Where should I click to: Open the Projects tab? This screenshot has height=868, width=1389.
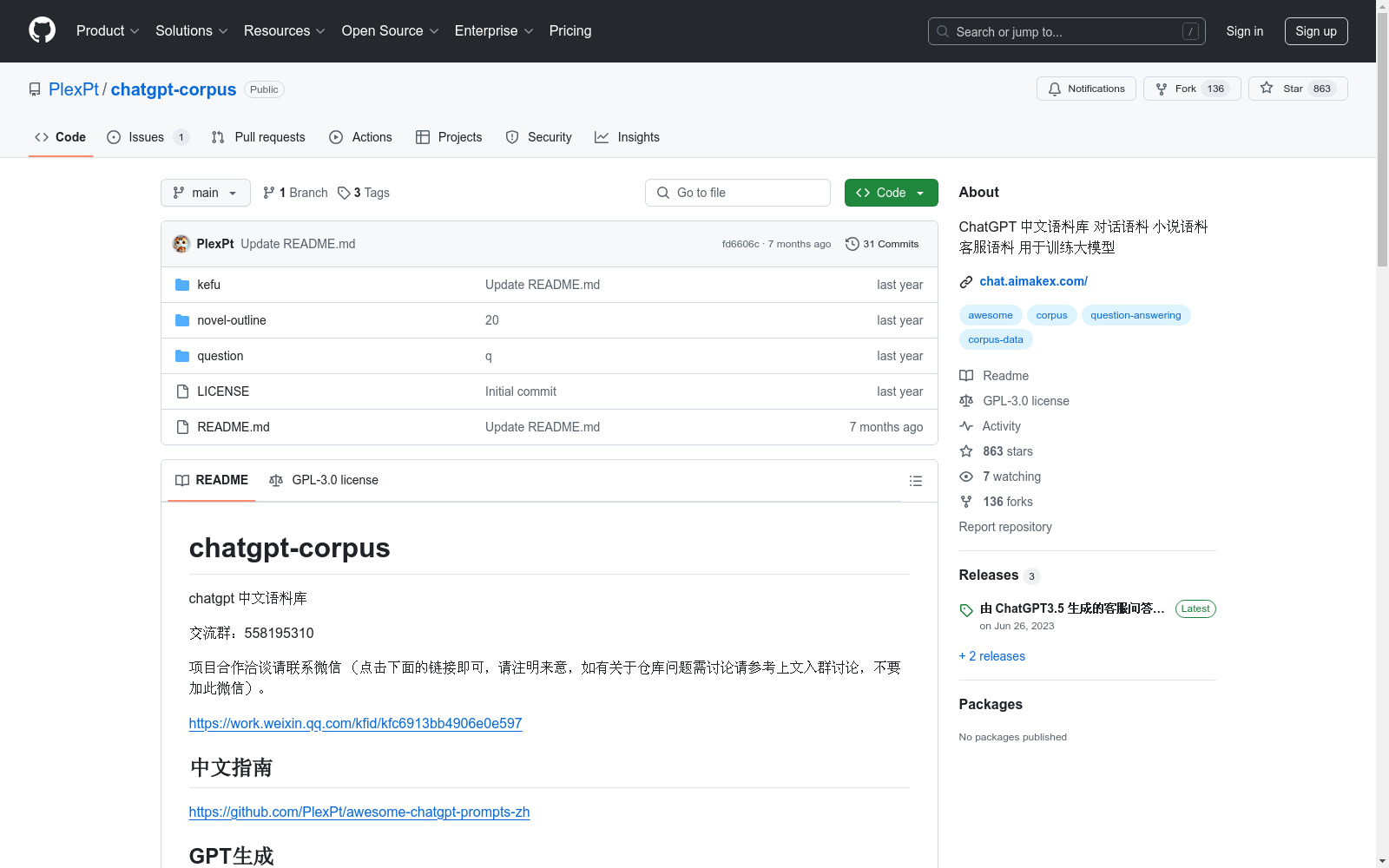[x=449, y=137]
